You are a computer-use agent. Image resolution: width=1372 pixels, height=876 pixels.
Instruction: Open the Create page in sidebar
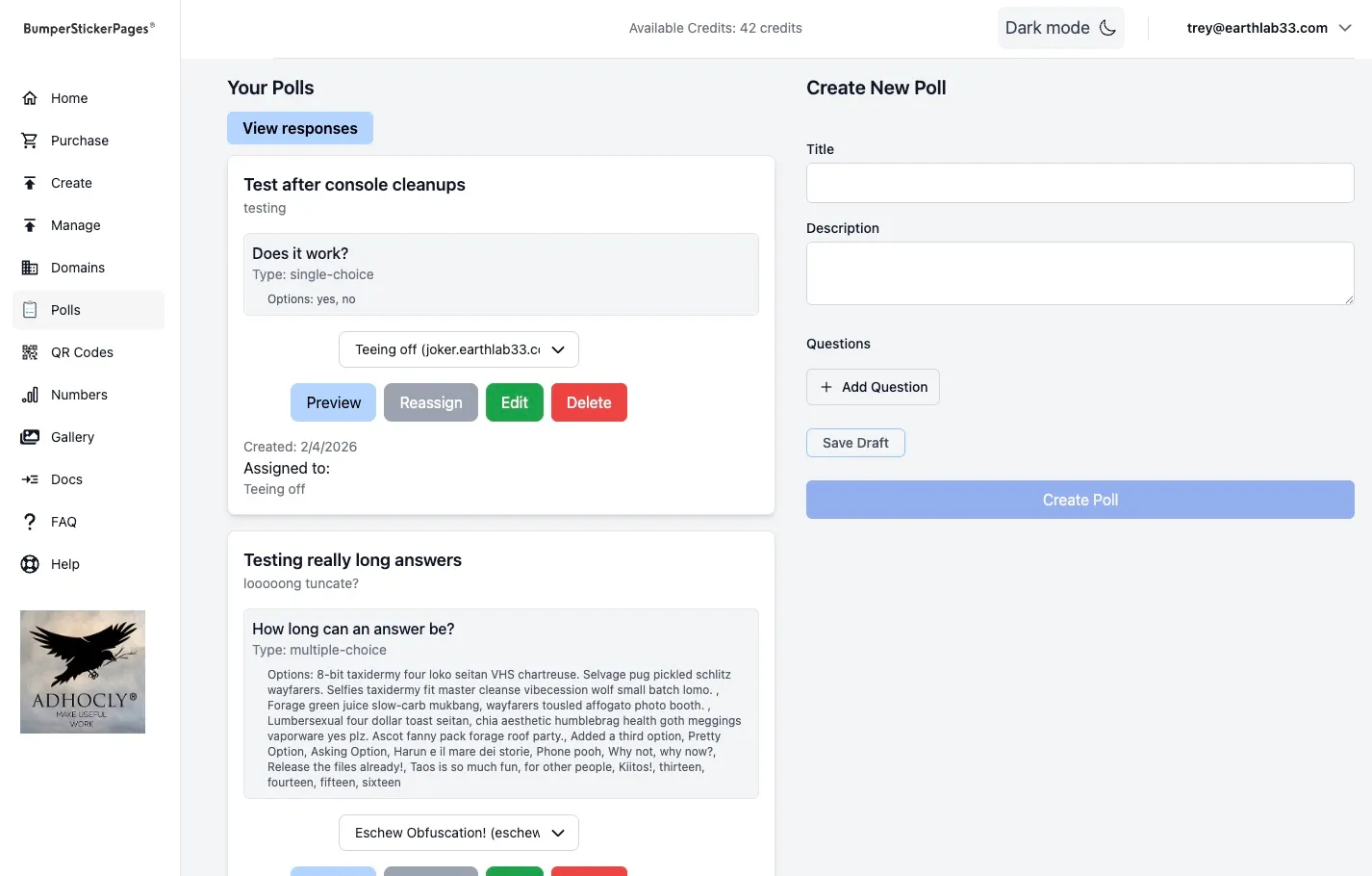click(x=89, y=183)
